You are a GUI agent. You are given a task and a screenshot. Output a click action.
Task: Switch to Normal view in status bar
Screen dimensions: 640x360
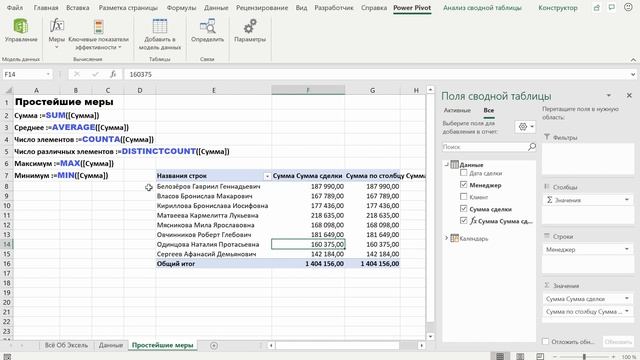click(500, 356)
